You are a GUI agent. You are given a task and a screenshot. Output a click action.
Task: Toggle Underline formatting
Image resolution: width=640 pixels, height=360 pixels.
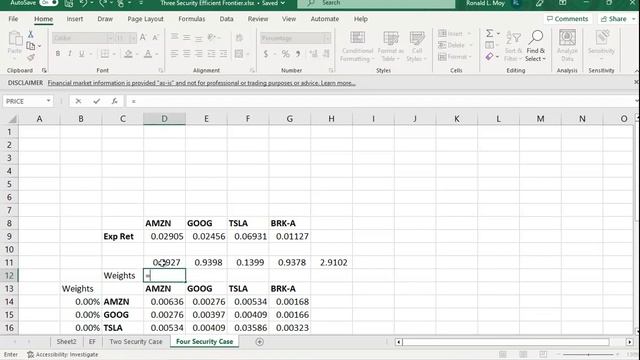[x=82, y=54]
